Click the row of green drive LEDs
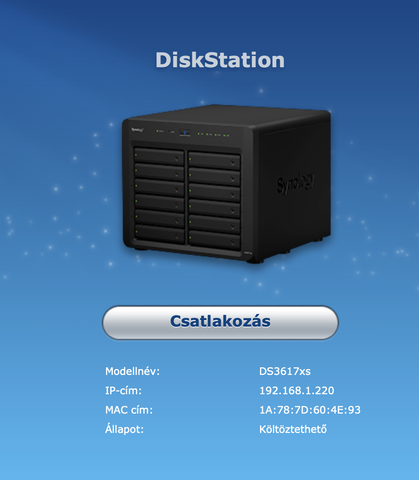 (213, 134)
